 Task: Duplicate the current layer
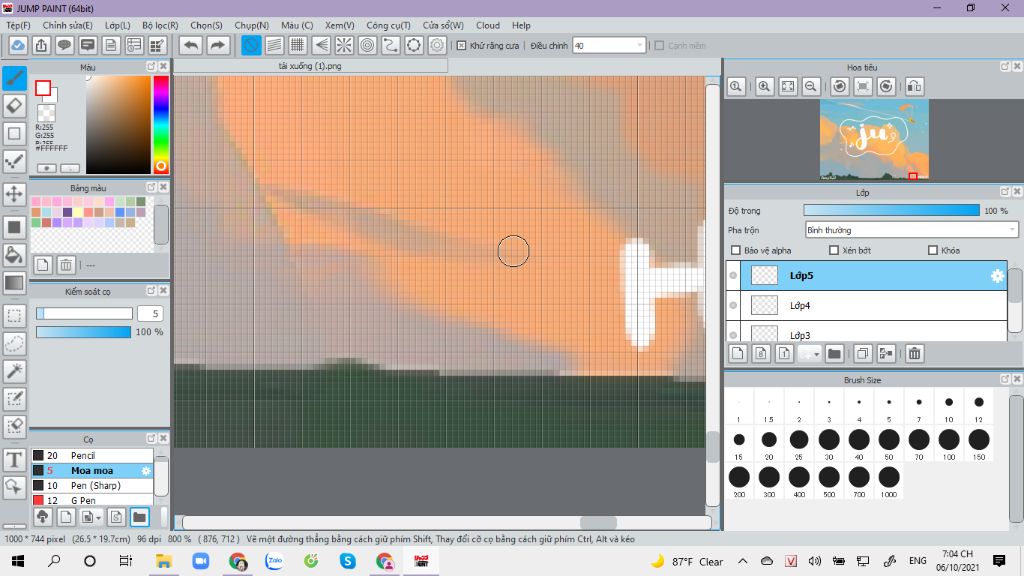pos(862,353)
